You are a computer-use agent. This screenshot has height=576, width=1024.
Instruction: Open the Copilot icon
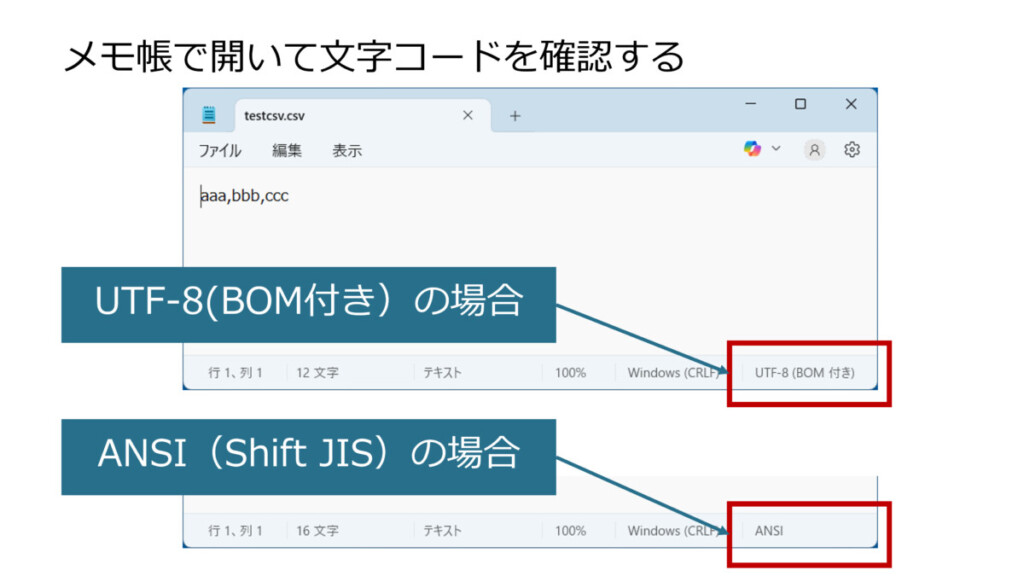pos(752,149)
